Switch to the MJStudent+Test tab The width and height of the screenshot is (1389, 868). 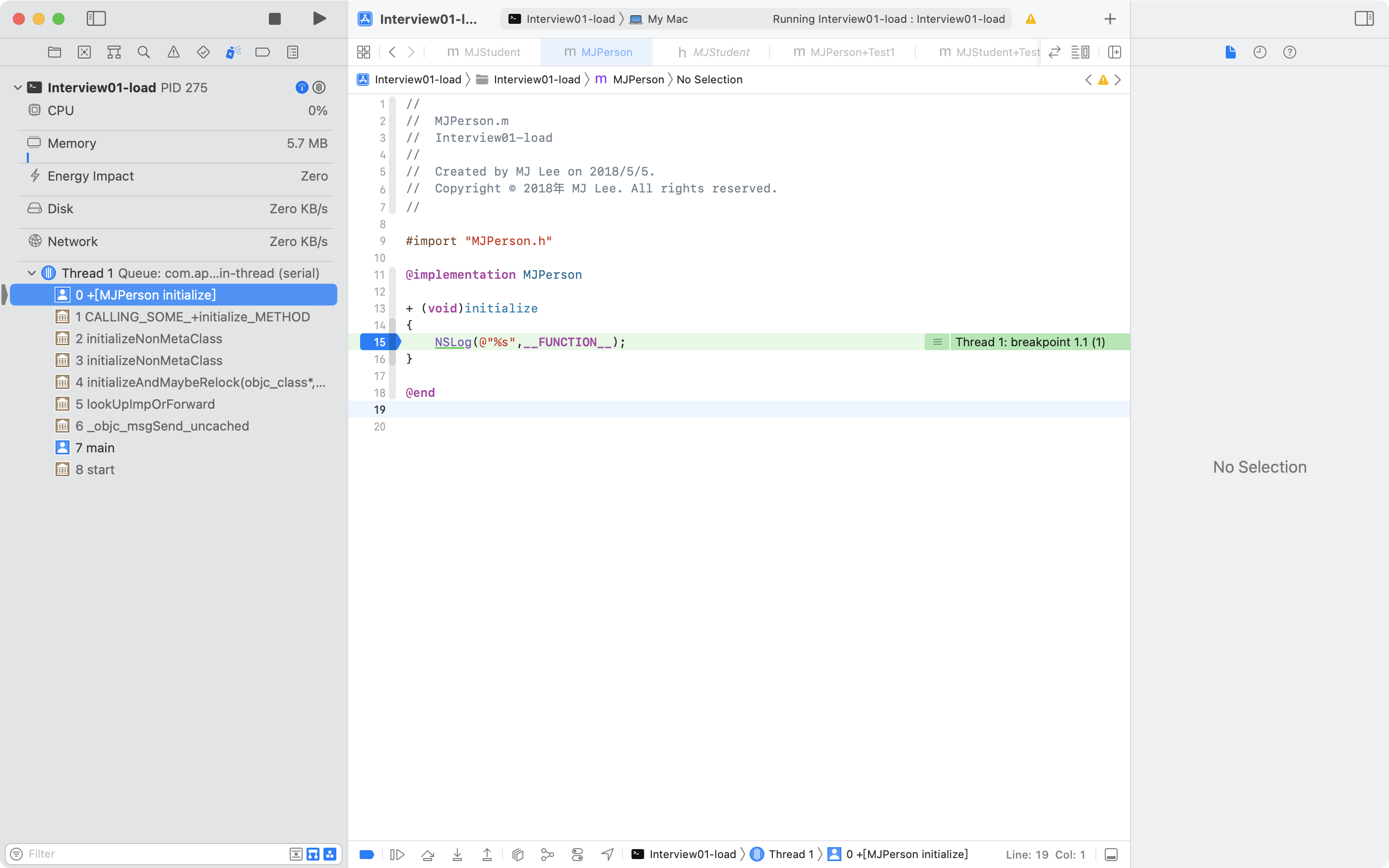coord(990,52)
